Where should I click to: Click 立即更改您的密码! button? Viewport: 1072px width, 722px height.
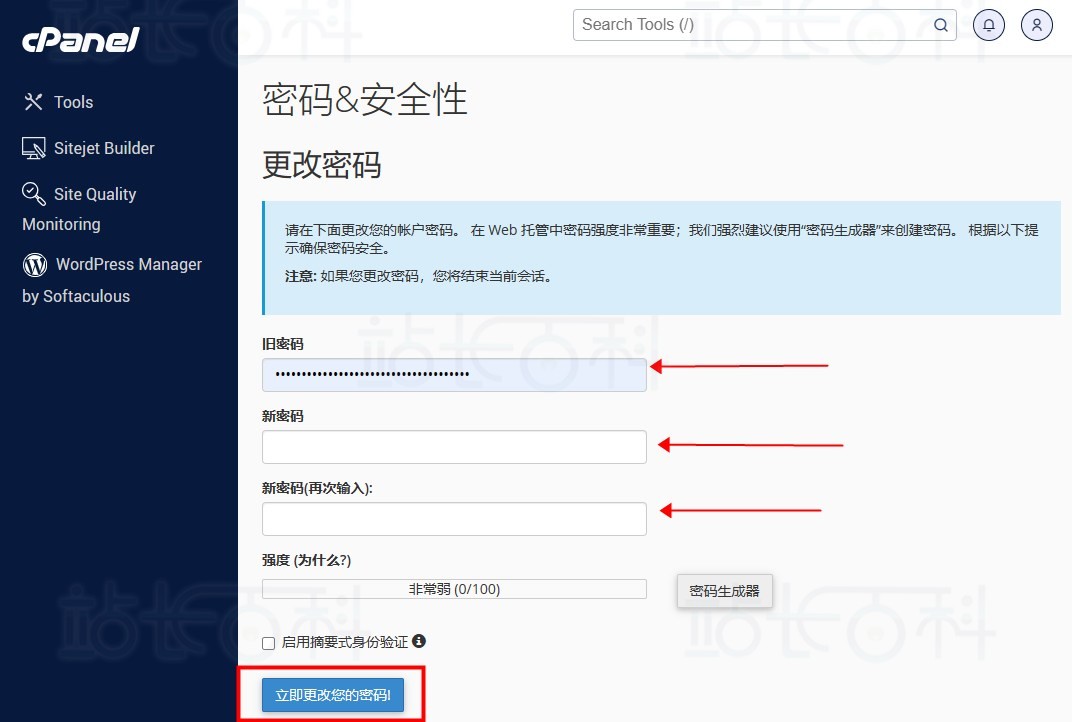coord(333,695)
